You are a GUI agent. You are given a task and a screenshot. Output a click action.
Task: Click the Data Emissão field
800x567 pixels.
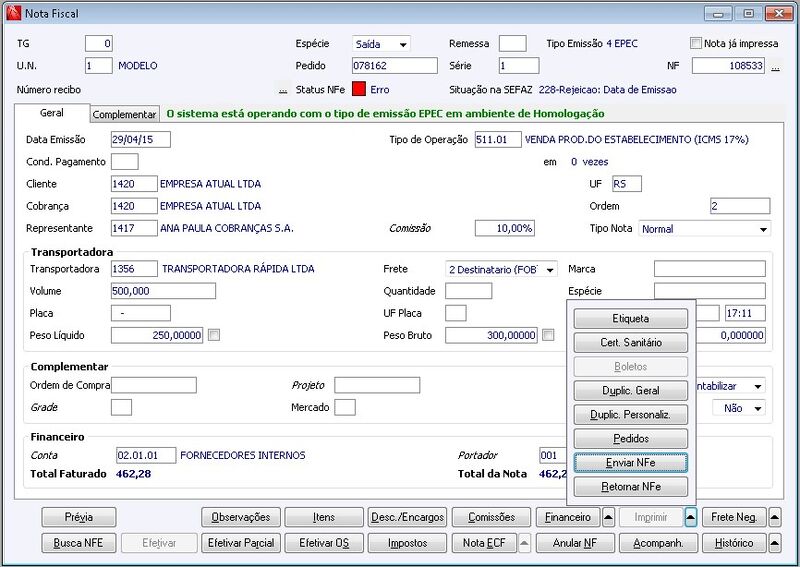point(141,139)
